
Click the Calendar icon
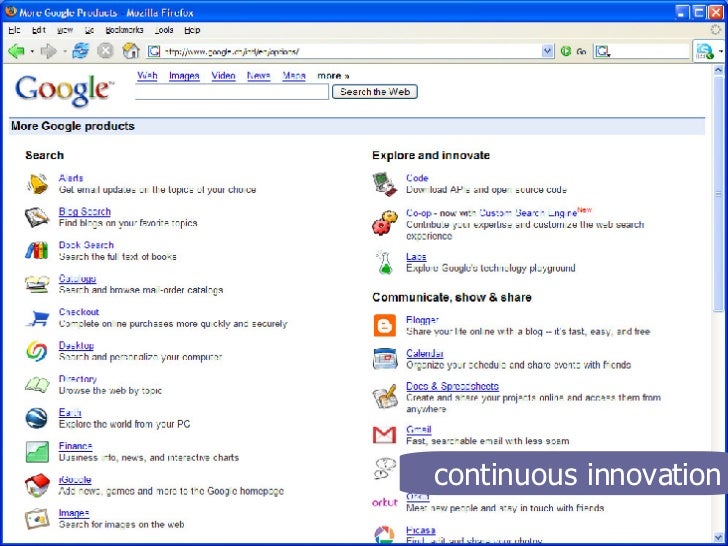point(385,359)
